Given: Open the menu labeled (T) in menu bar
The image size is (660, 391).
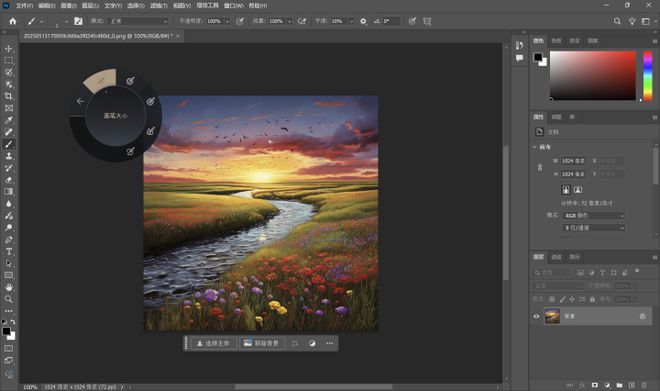Looking at the screenshot, I should (x=159, y=5).
